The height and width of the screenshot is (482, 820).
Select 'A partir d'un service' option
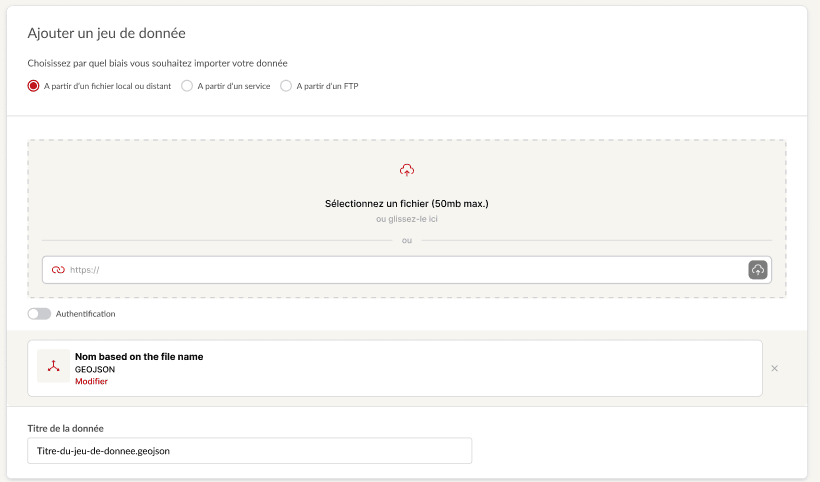187,86
